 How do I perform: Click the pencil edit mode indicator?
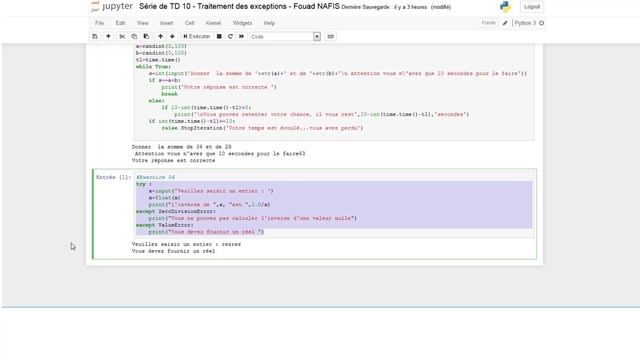coord(505,23)
